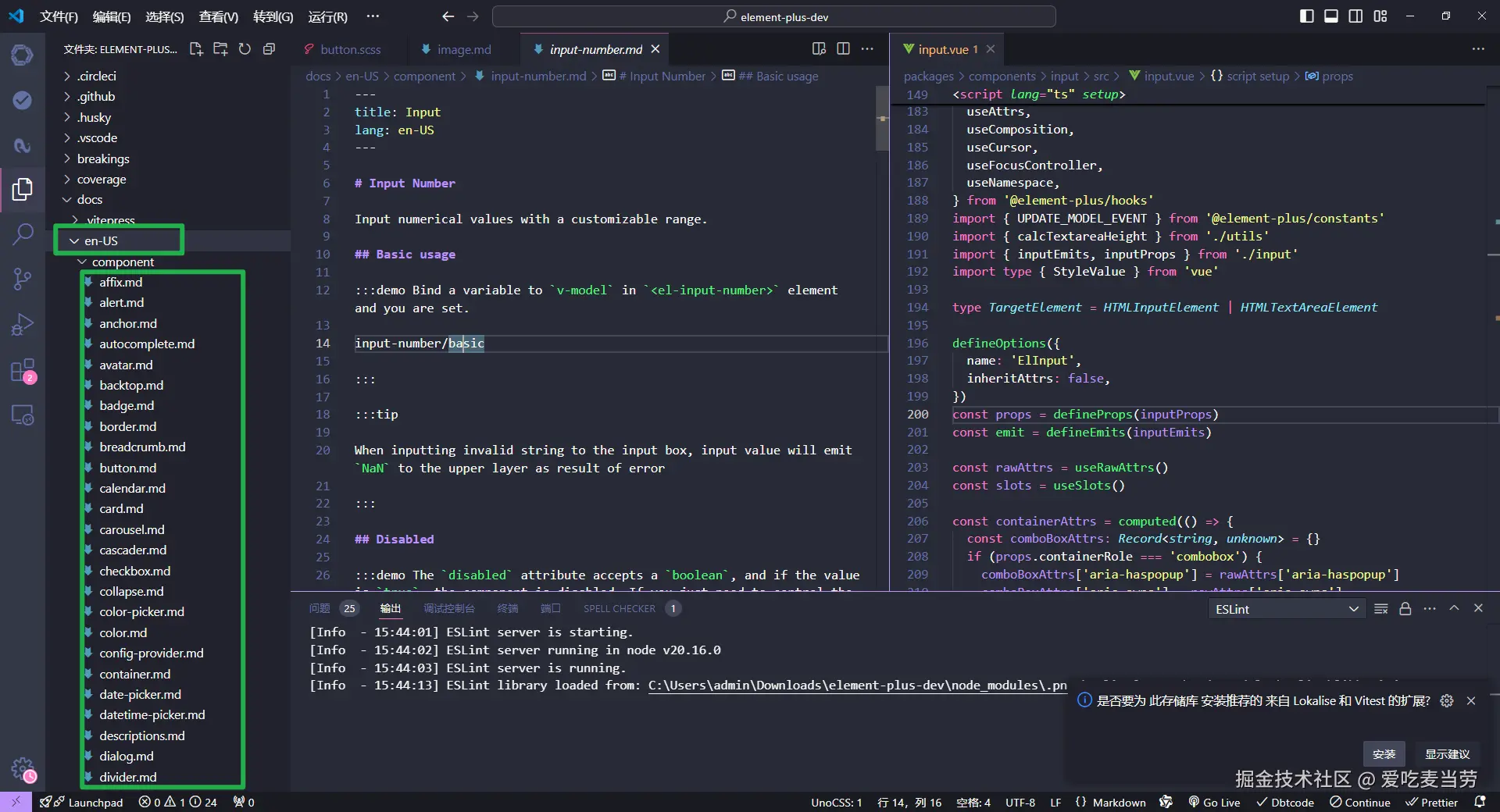Screen dimensions: 1500x812
Task: Toggle output panel auto-scroll lock
Action: pyautogui.click(x=1405, y=609)
